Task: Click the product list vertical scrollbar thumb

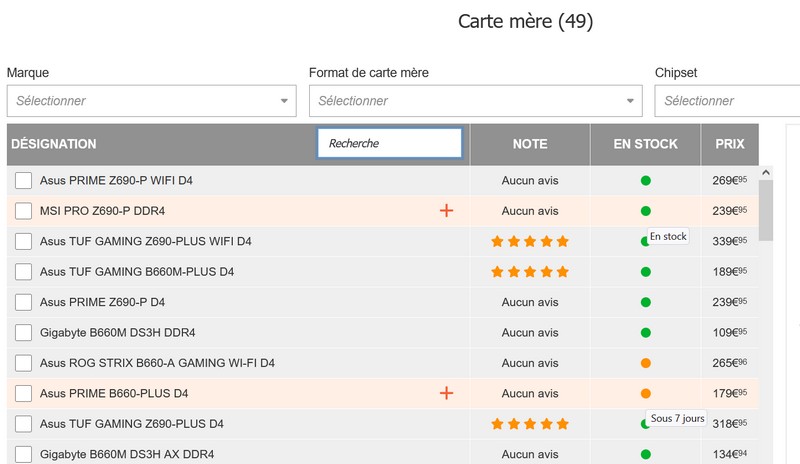Action: 765,210
